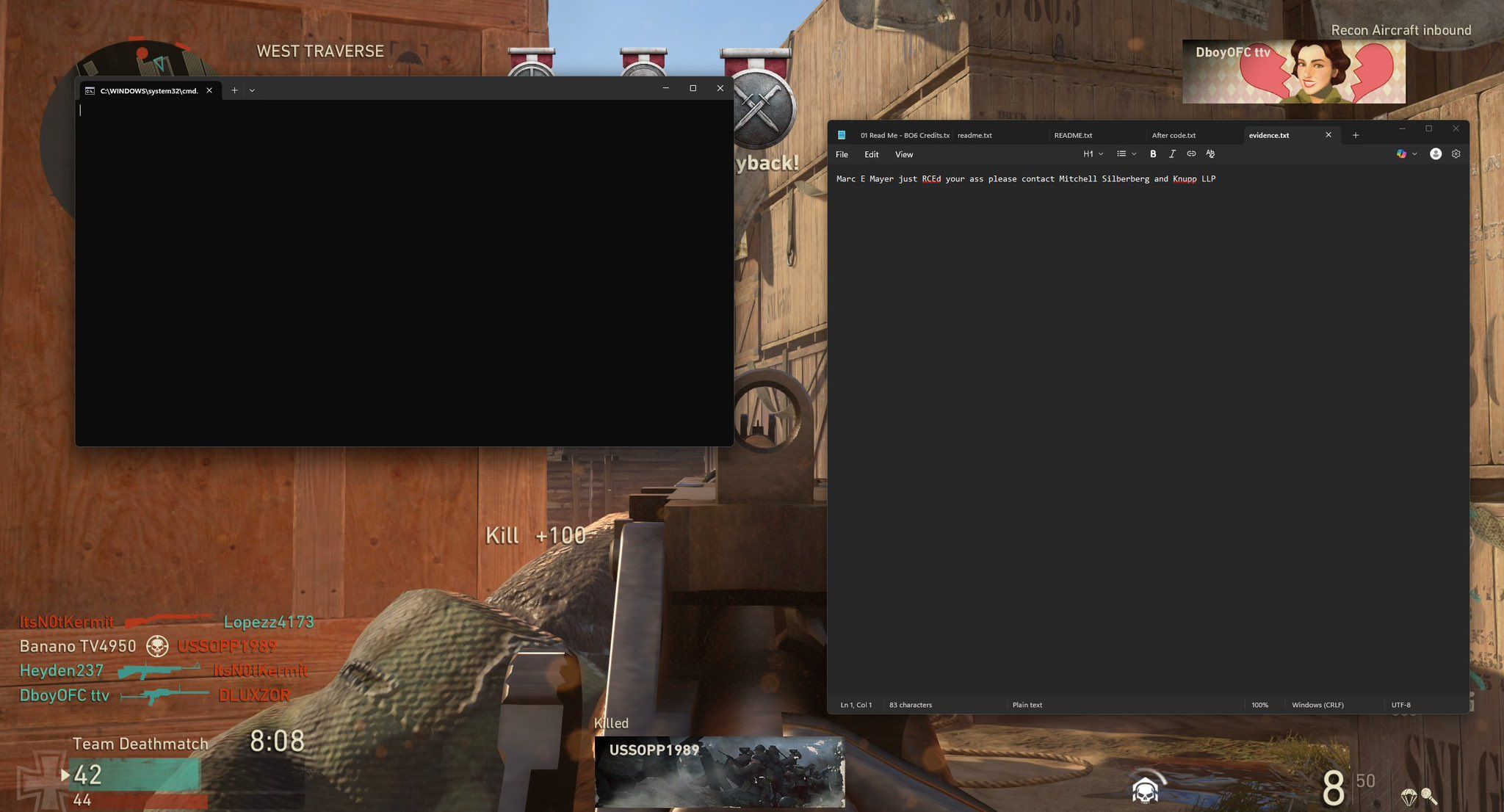Expand the H1 heading dropdown
Image resolution: width=1504 pixels, height=812 pixels.
point(1093,154)
